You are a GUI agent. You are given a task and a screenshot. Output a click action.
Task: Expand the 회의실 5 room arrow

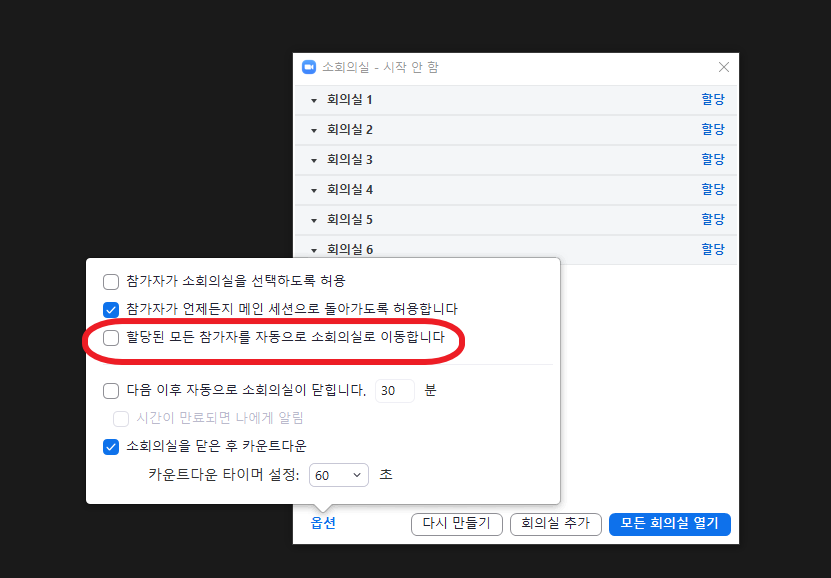pos(314,220)
